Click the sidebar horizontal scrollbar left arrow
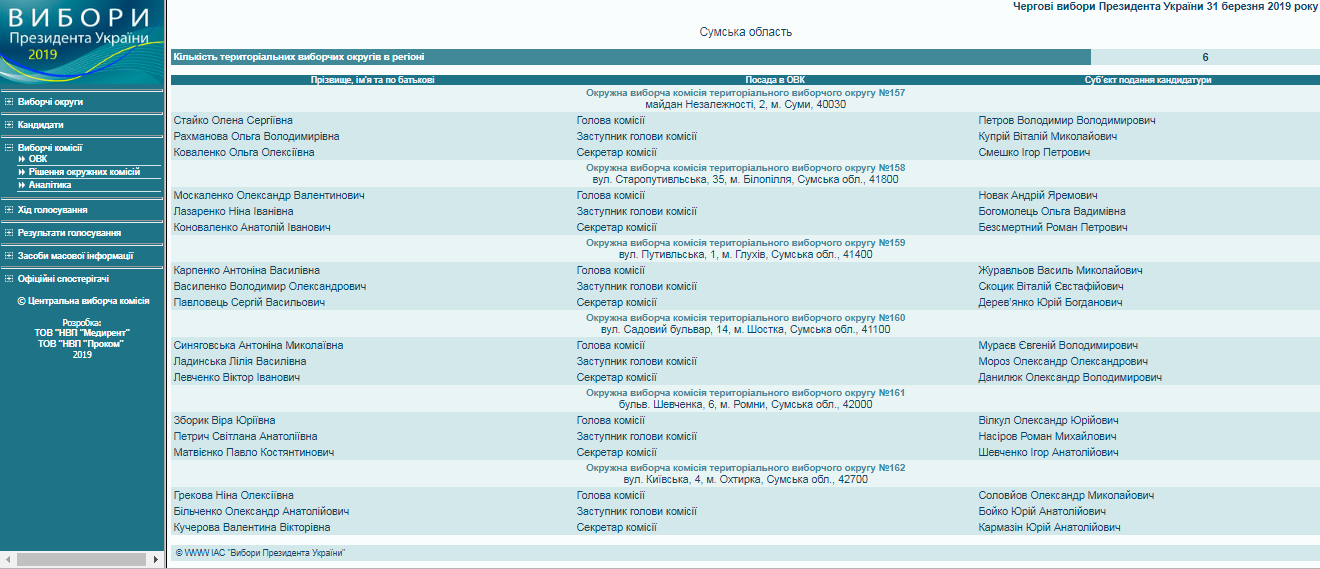 click(7, 558)
